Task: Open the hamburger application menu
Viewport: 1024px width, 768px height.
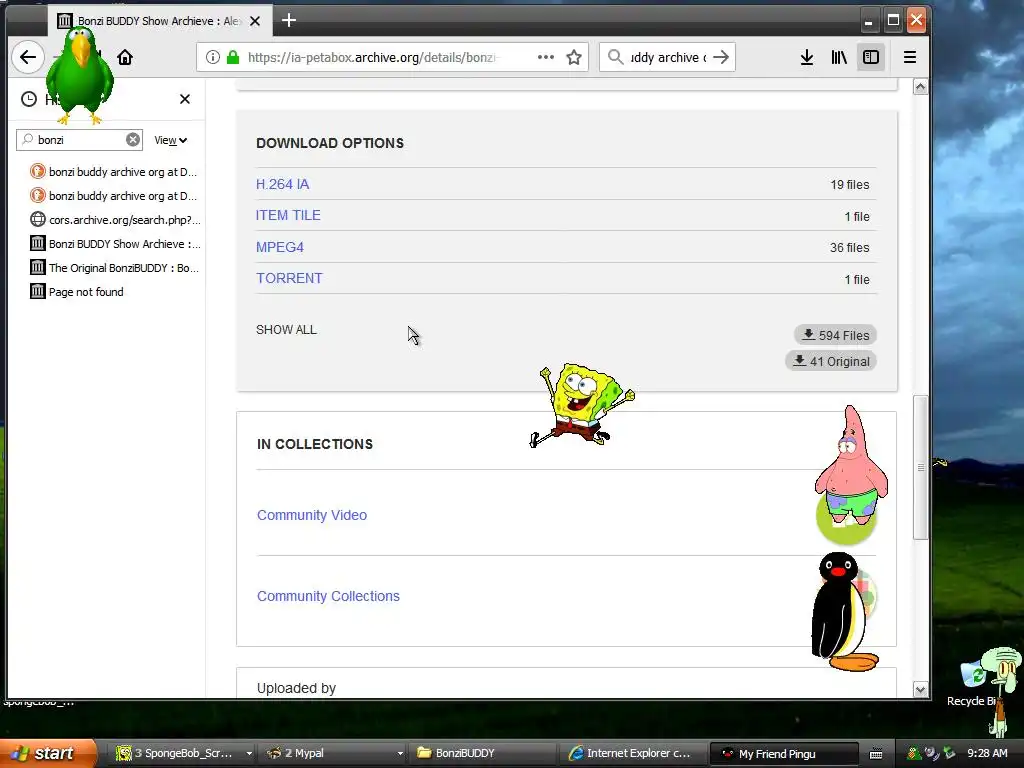Action: coord(910,57)
